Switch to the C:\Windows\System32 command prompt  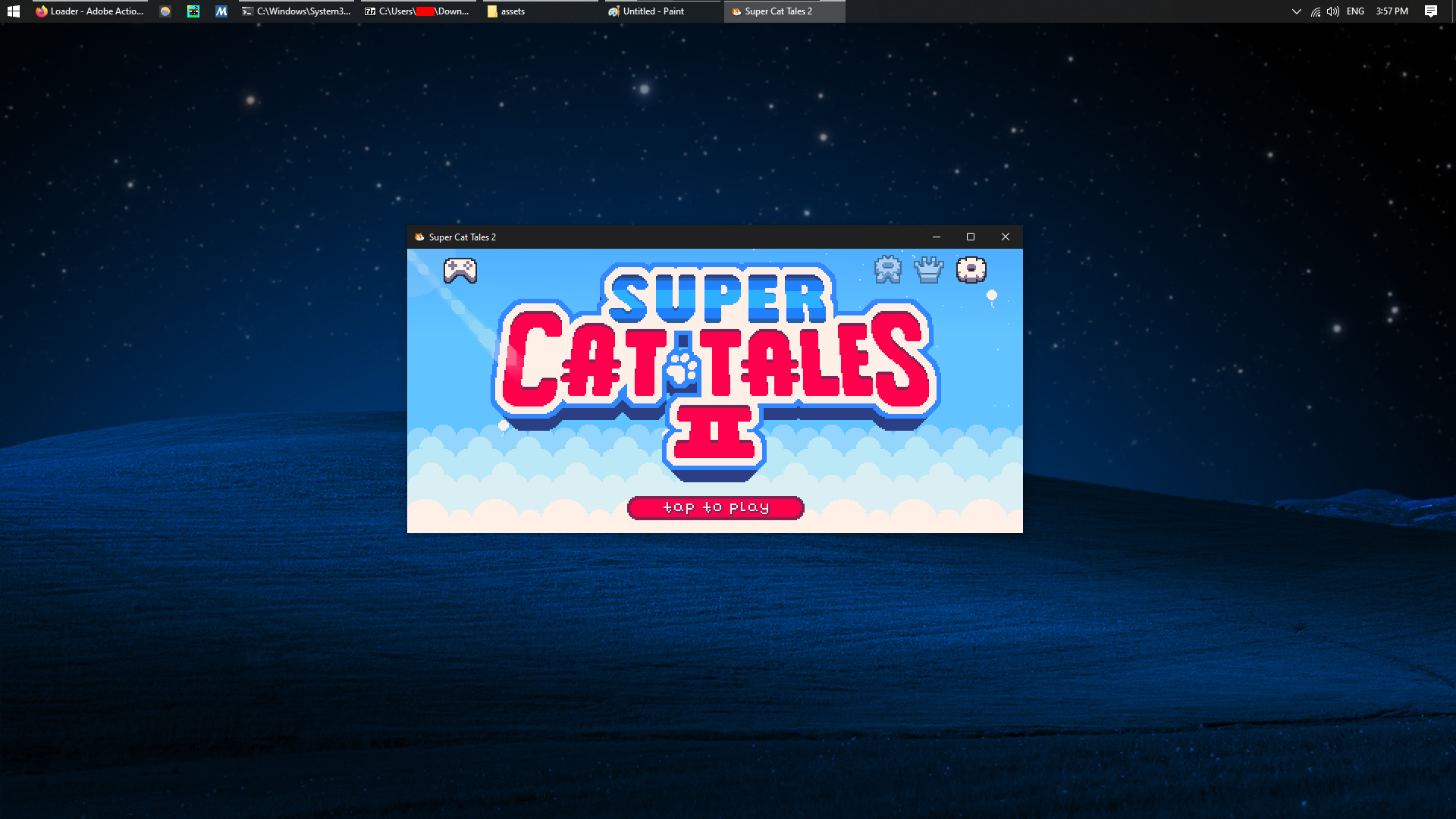[297, 11]
